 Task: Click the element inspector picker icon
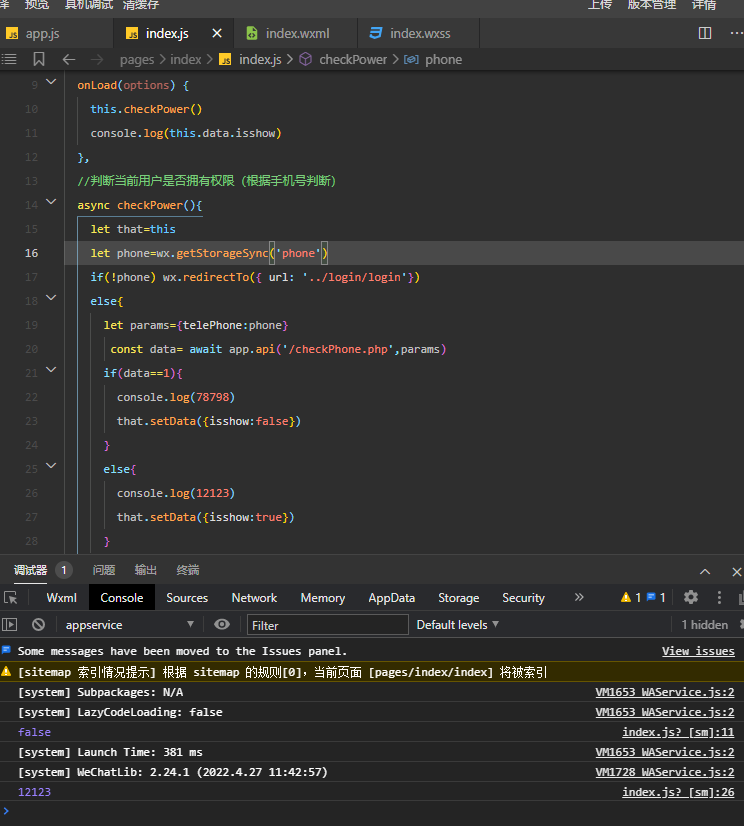point(11,597)
